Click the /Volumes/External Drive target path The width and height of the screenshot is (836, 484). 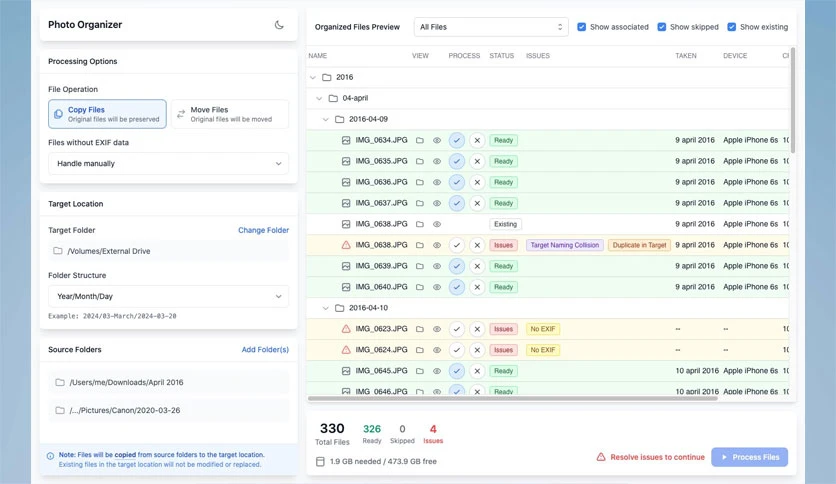168,251
